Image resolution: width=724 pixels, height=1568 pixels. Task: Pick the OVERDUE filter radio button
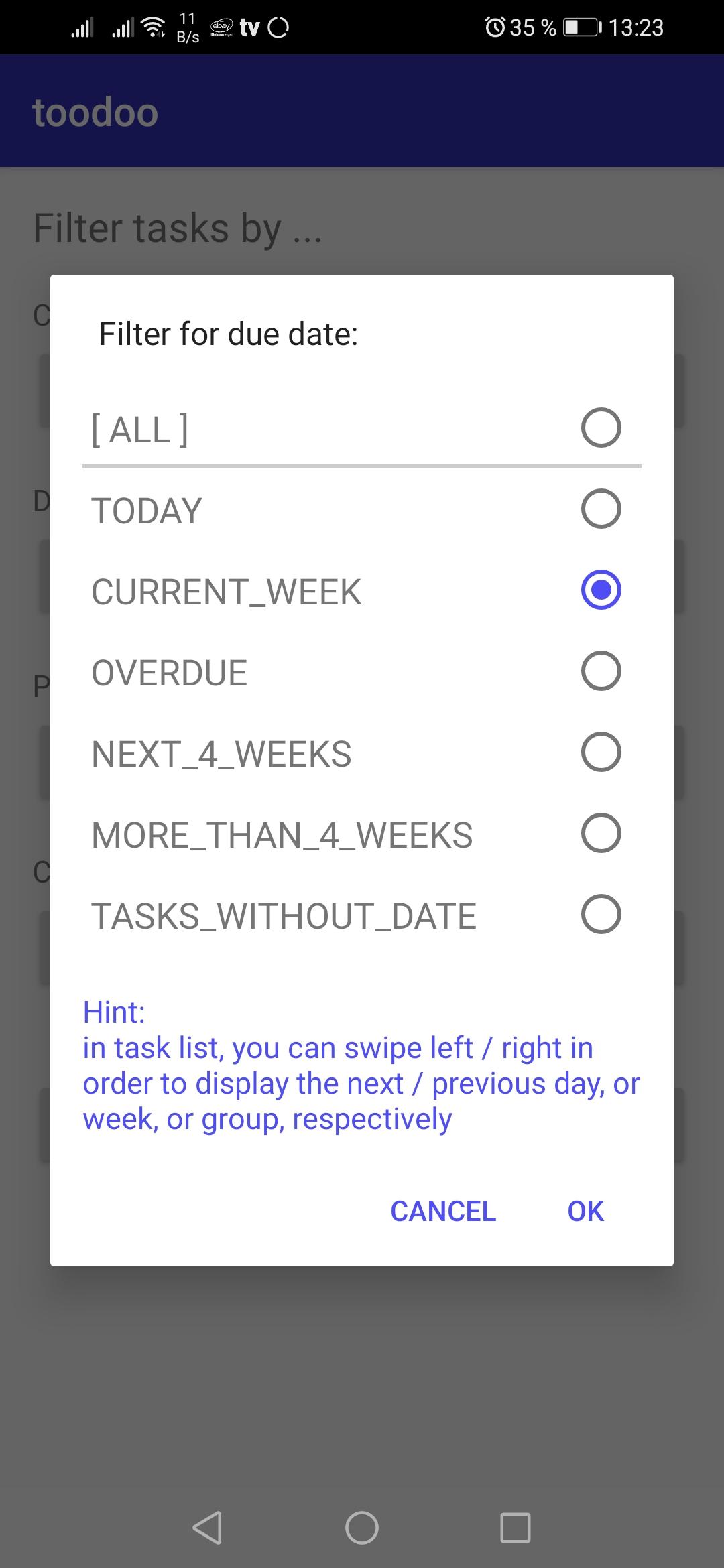[601, 671]
